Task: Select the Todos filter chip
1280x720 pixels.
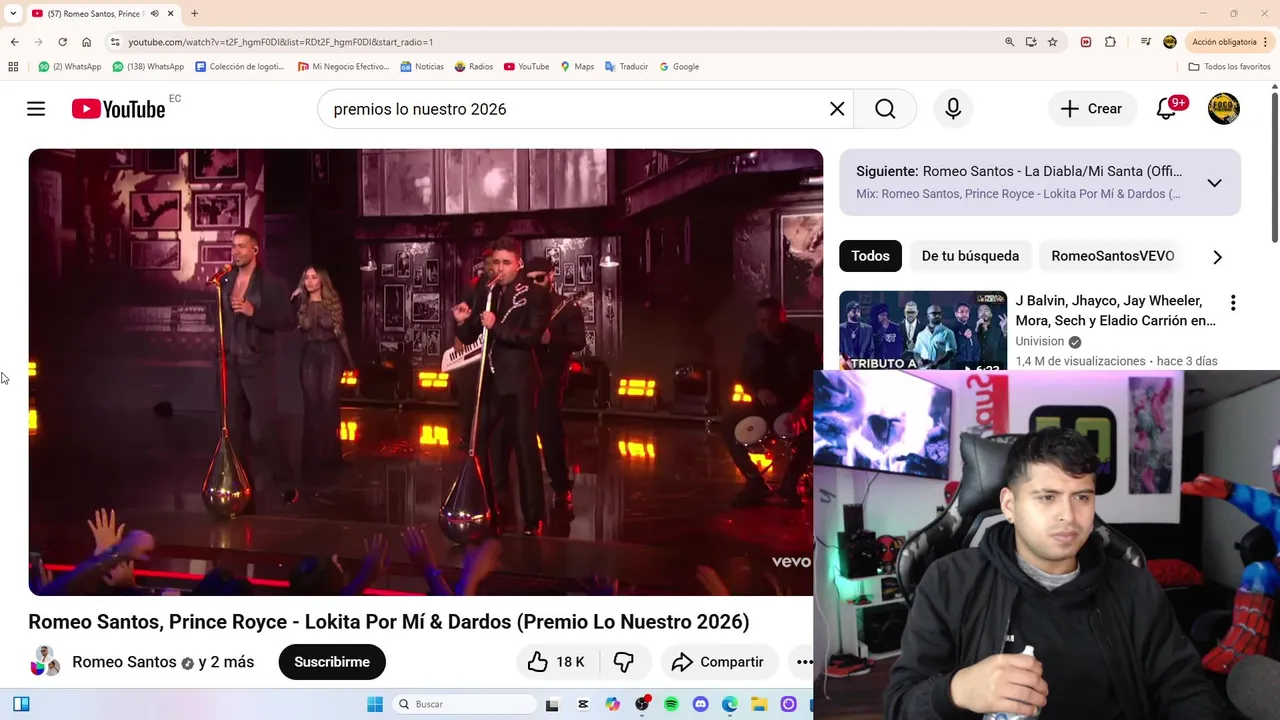Action: (870, 256)
